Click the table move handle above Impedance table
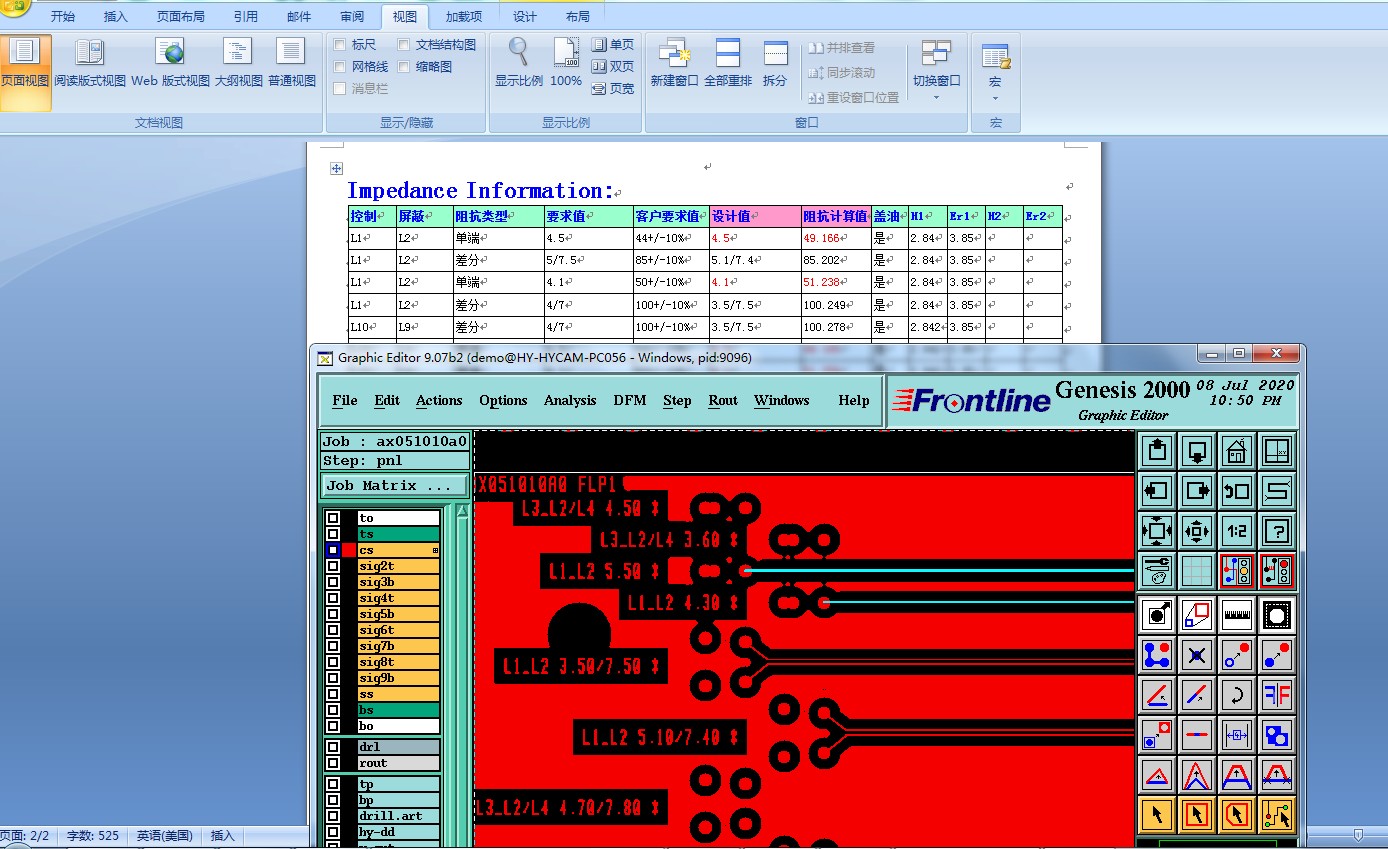 coord(337,169)
